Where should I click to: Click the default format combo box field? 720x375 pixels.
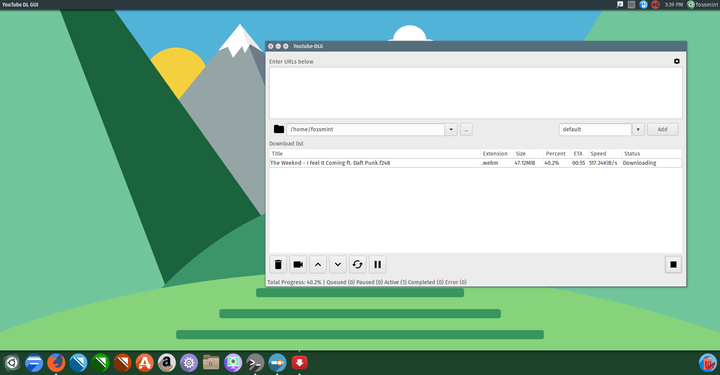coord(595,129)
